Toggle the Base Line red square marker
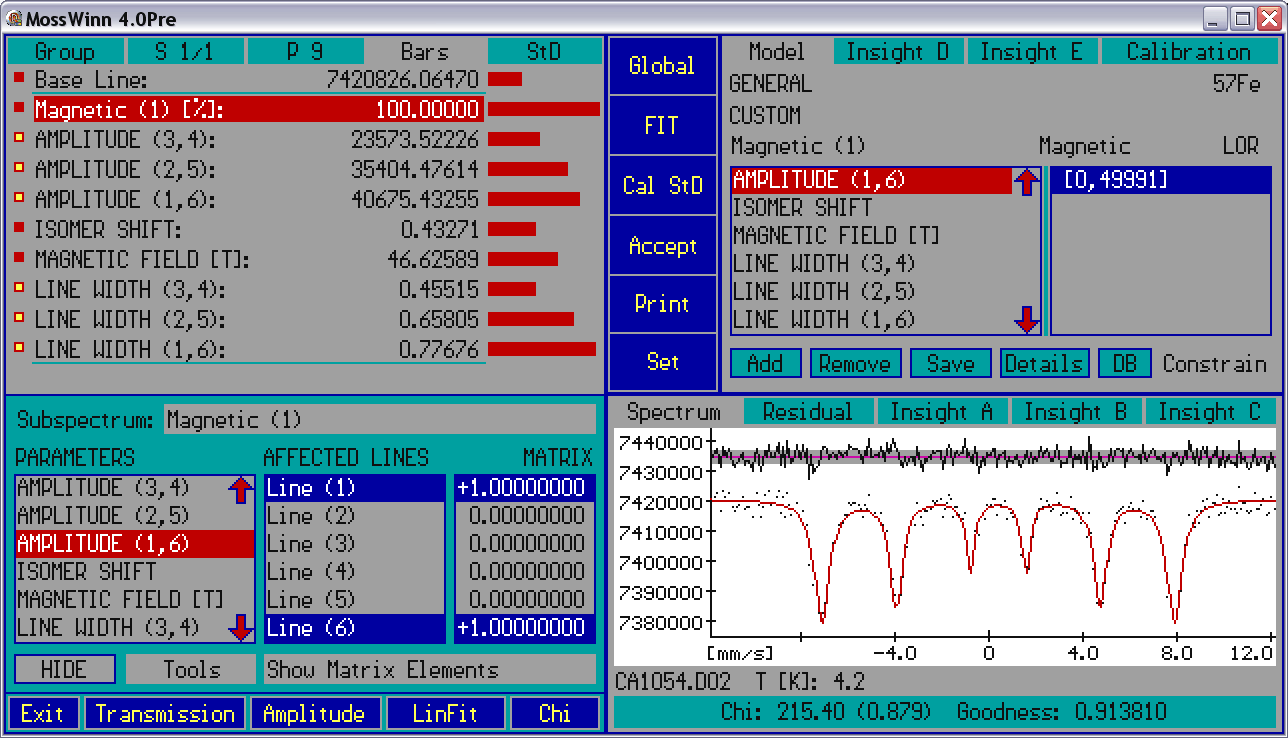Viewport: 1288px width, 738px height. (19, 78)
